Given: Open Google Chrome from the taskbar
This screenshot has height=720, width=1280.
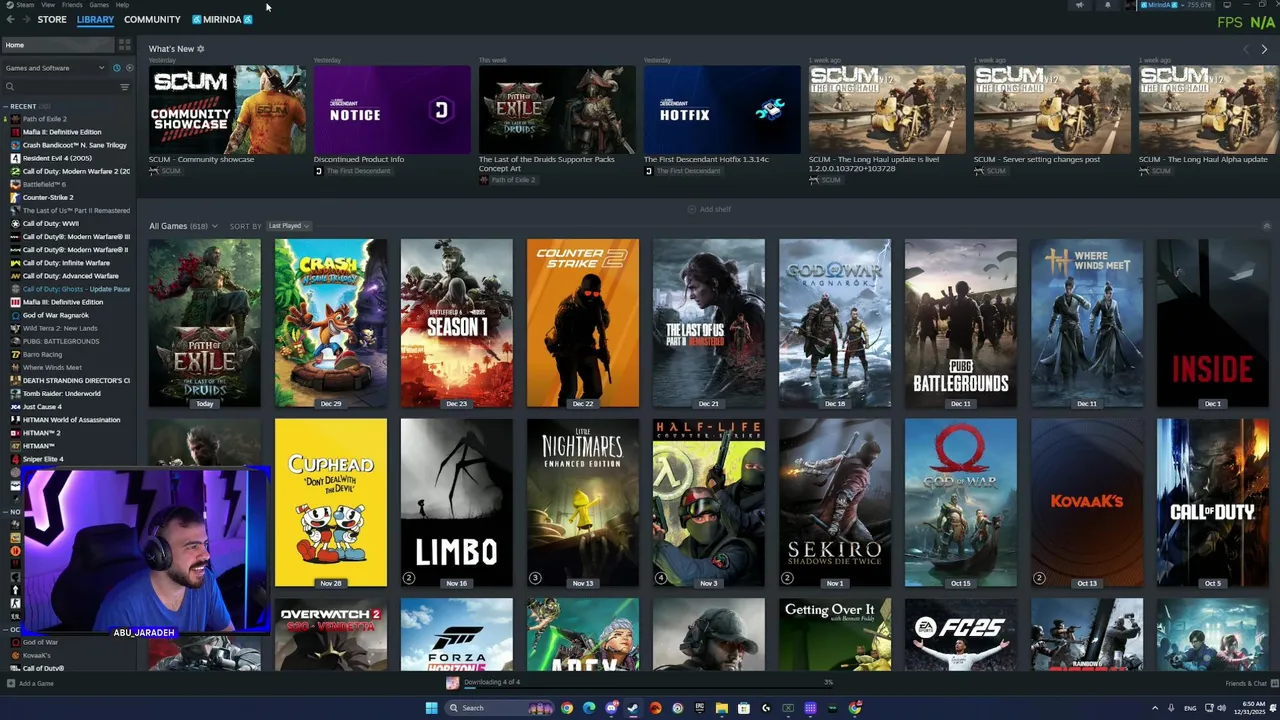Looking at the screenshot, I should tap(567, 708).
